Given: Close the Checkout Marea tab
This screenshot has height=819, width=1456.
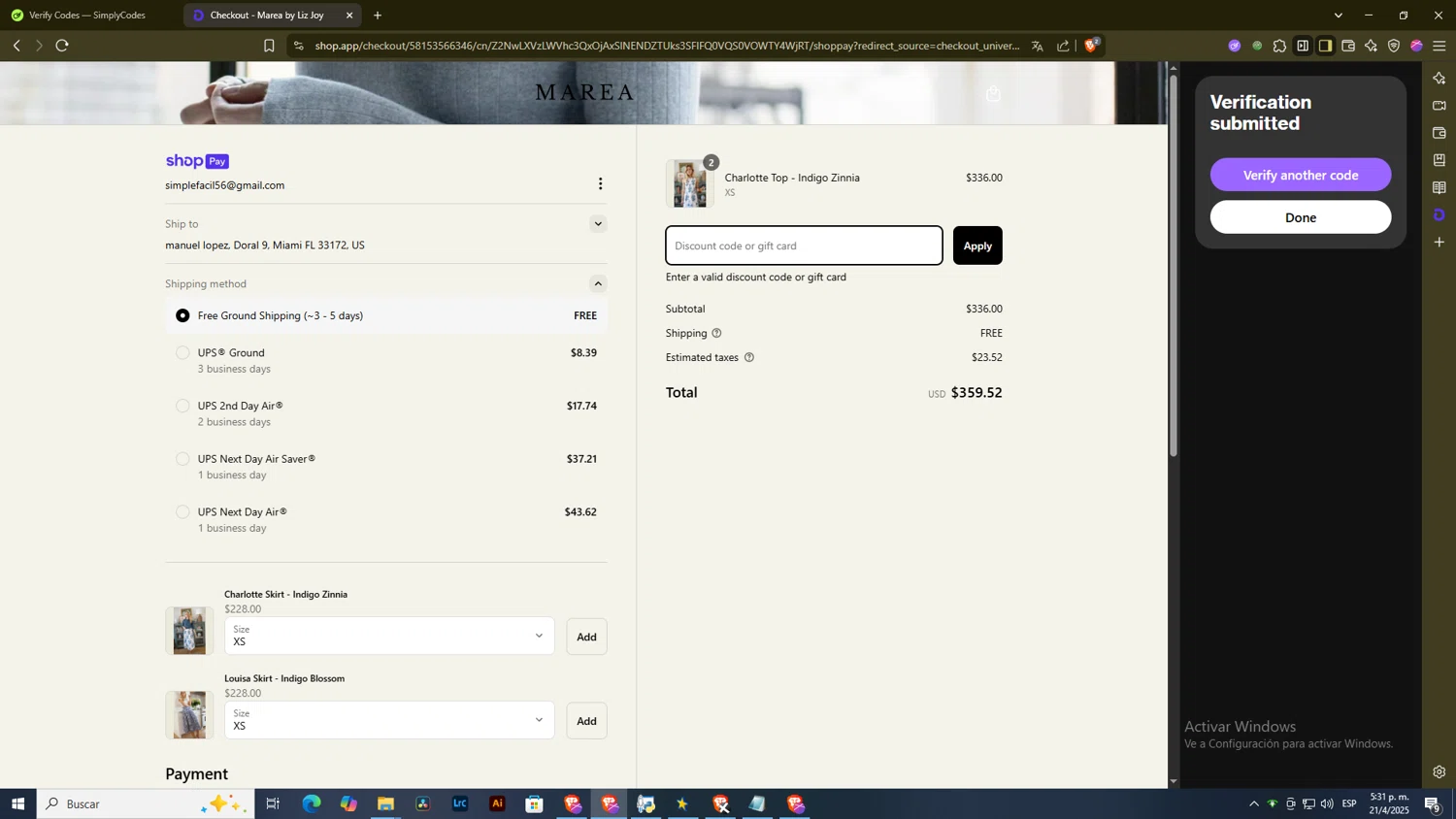Looking at the screenshot, I should pyautogui.click(x=349, y=16).
